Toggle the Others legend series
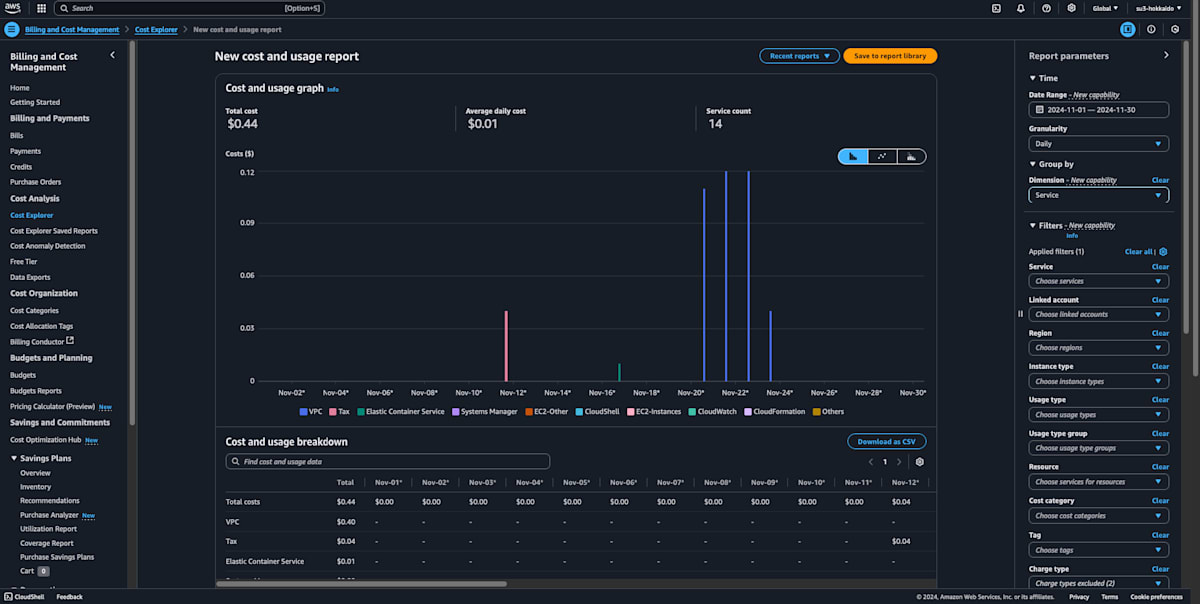 tap(828, 411)
